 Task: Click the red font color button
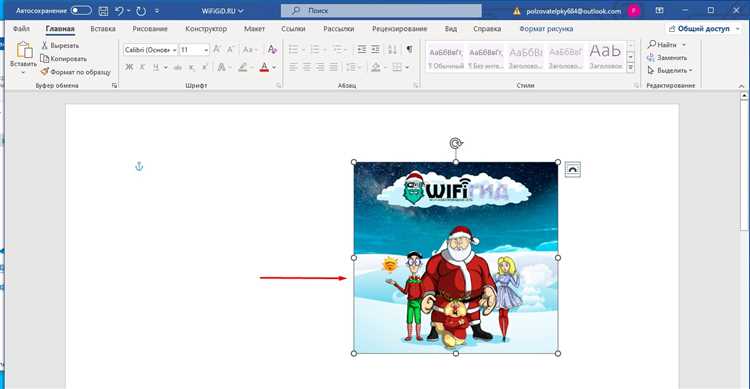[264, 67]
